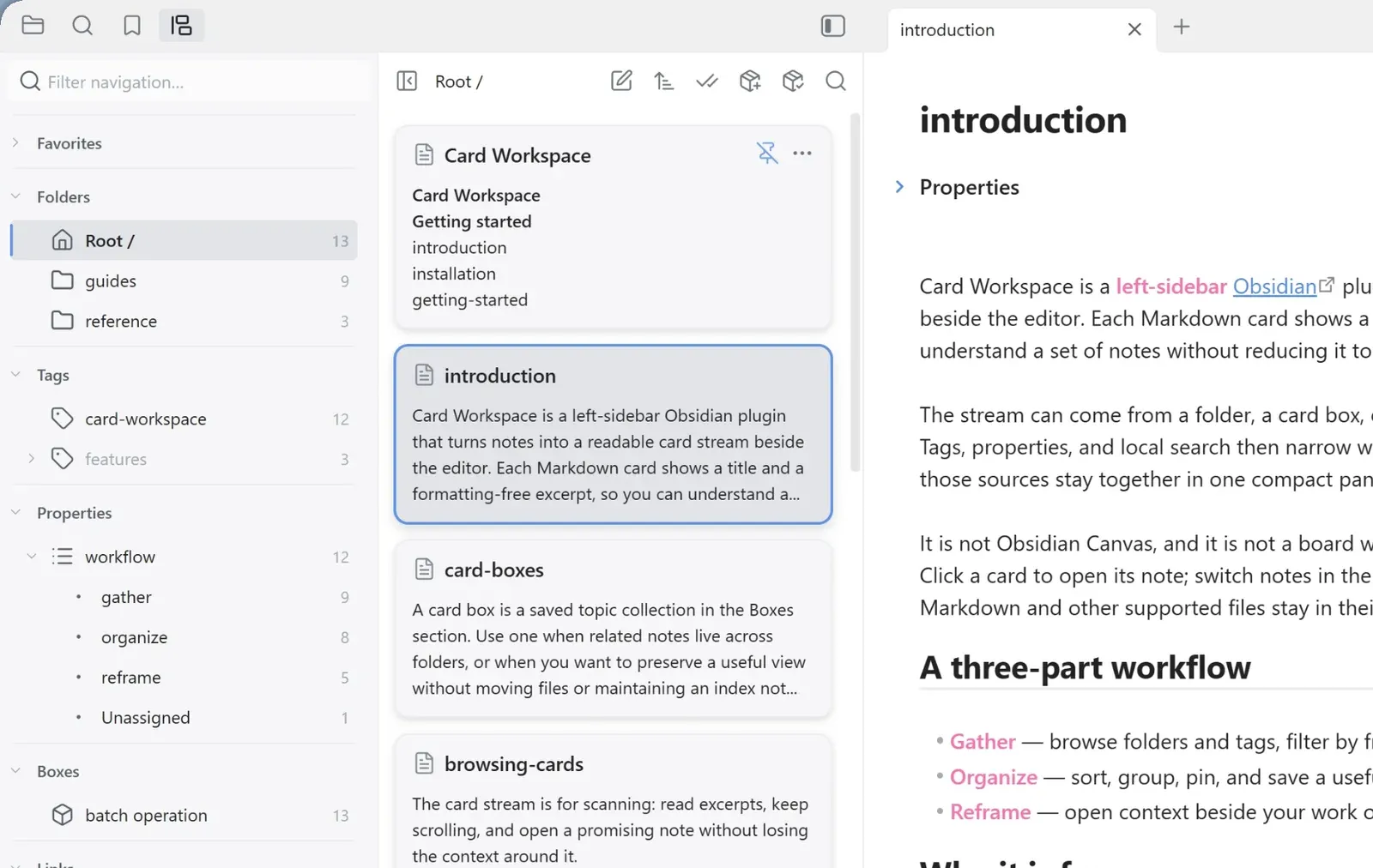Open the reference folder
This screenshot has height=868, width=1373.
coord(184,321)
